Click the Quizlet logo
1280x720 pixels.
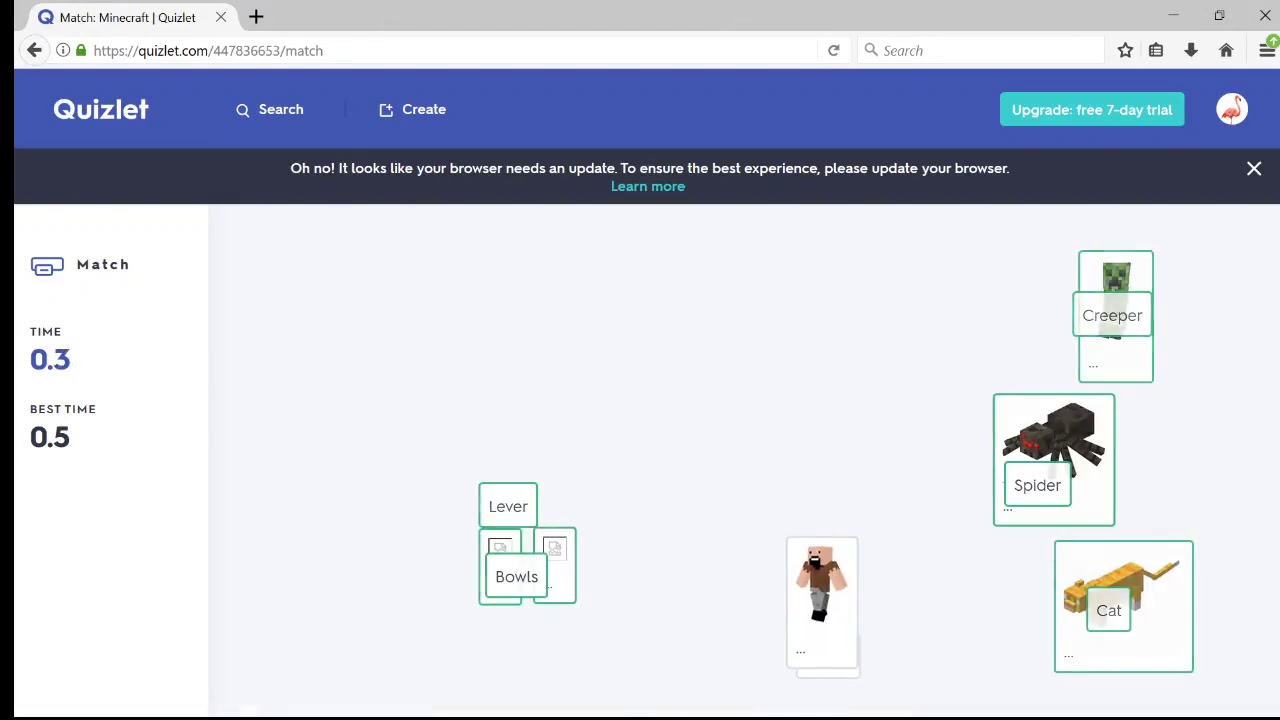click(x=101, y=109)
